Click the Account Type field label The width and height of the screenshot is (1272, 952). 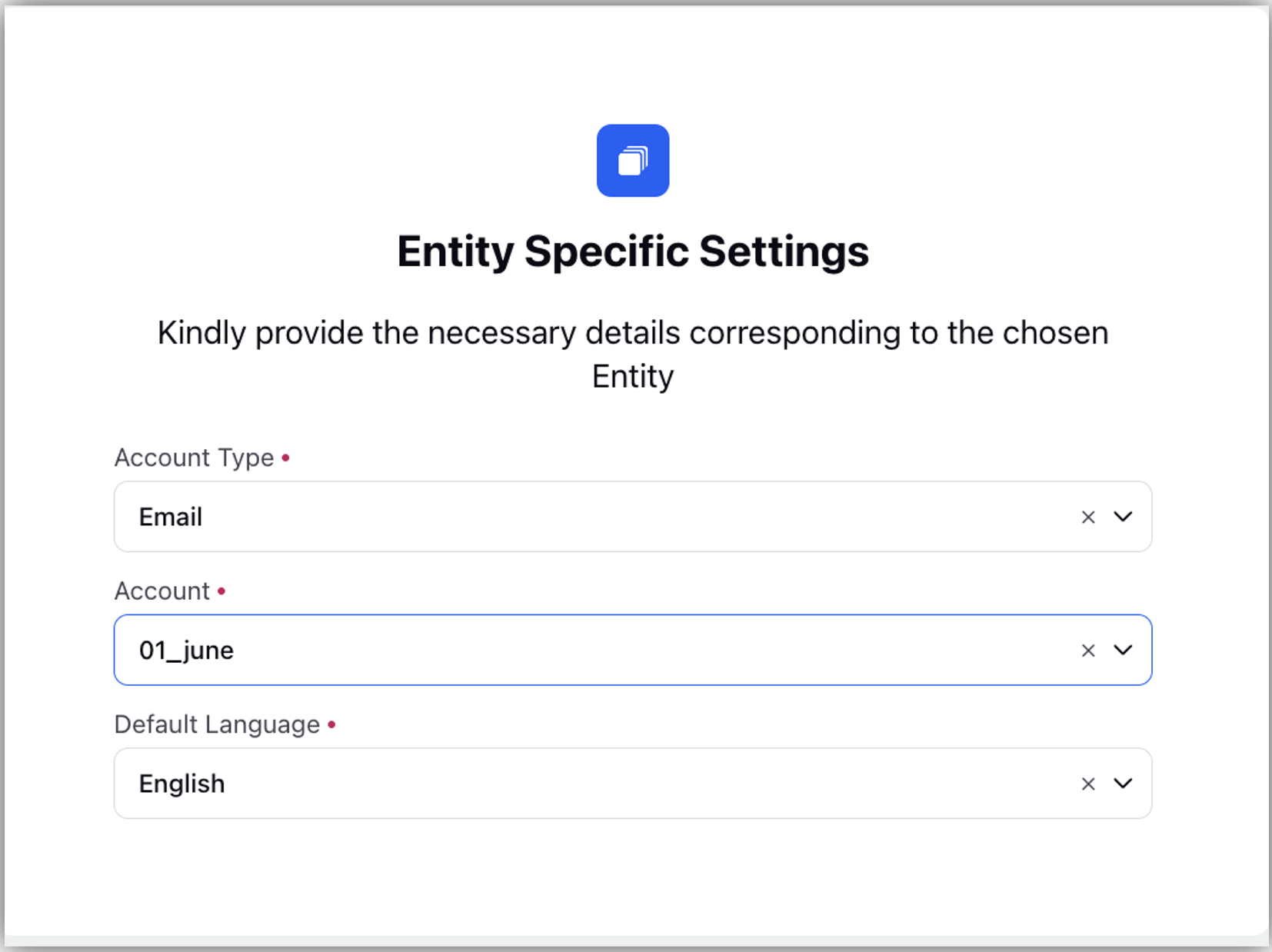195,458
